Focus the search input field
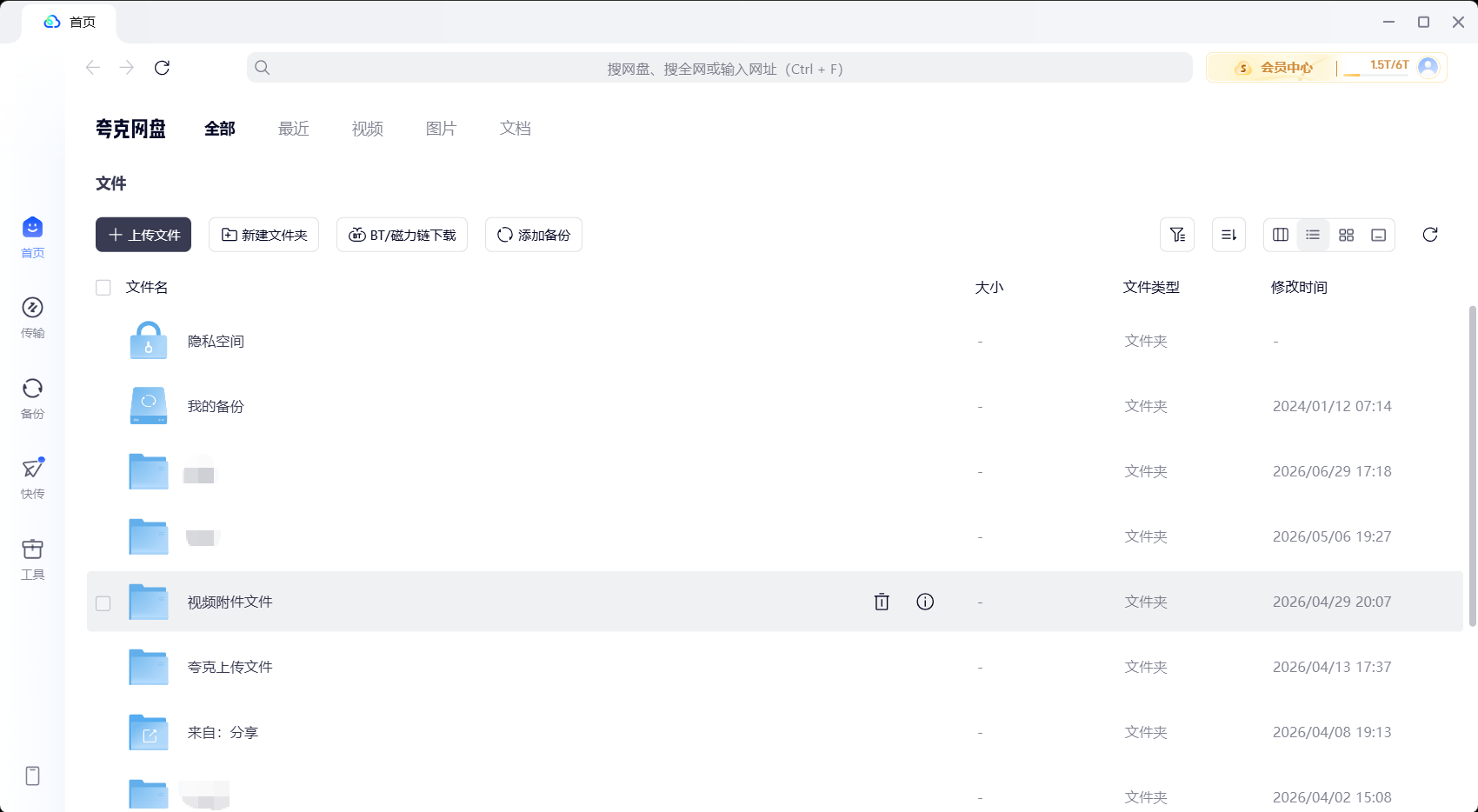Image resolution: width=1478 pixels, height=812 pixels. pyautogui.click(x=720, y=68)
